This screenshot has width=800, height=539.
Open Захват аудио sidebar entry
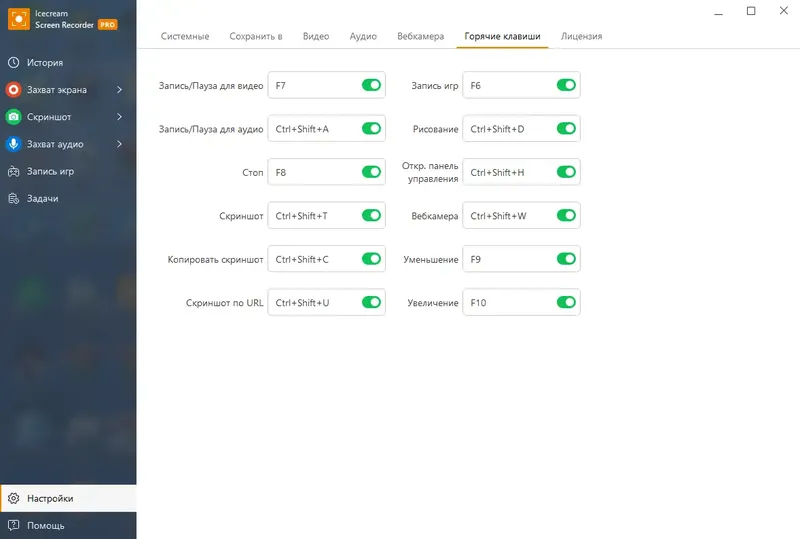point(68,144)
